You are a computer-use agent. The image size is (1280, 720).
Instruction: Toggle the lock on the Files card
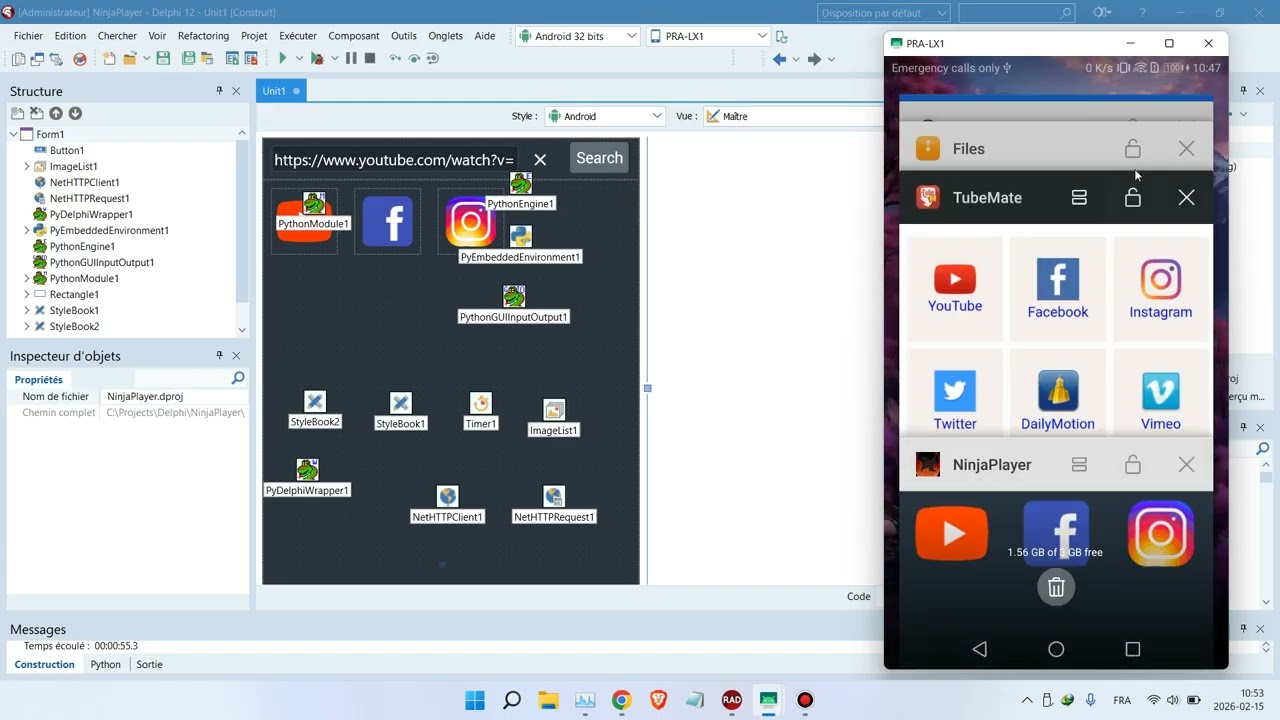pyautogui.click(x=1133, y=149)
